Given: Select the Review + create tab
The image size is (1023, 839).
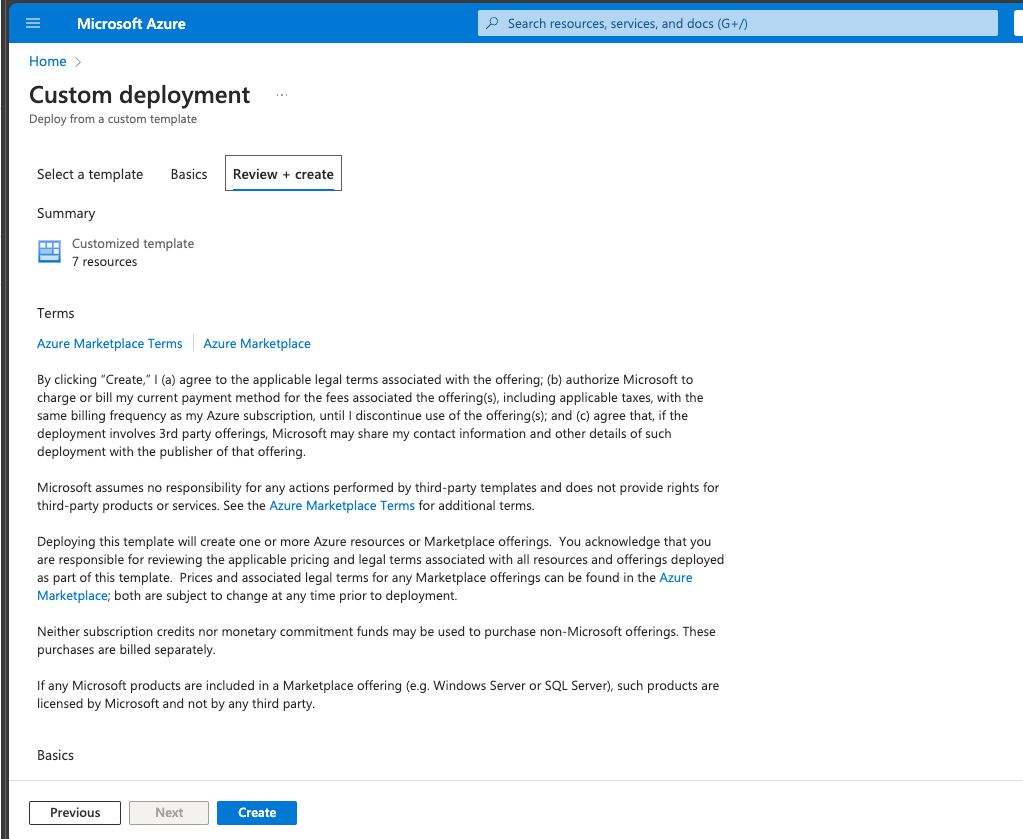Looking at the screenshot, I should tap(283, 174).
